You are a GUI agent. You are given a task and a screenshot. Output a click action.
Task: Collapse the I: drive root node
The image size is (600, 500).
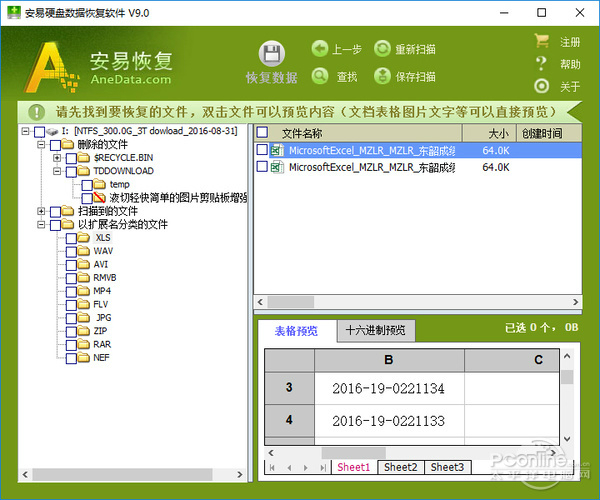[25, 131]
